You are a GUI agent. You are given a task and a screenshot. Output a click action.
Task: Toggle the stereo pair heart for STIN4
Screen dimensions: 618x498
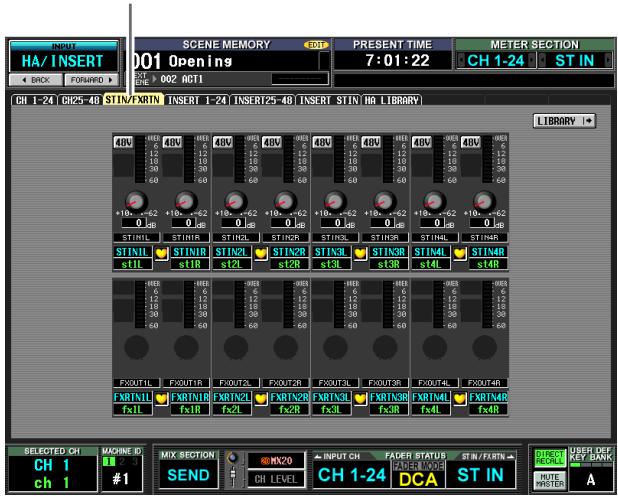pyautogui.click(x=459, y=253)
